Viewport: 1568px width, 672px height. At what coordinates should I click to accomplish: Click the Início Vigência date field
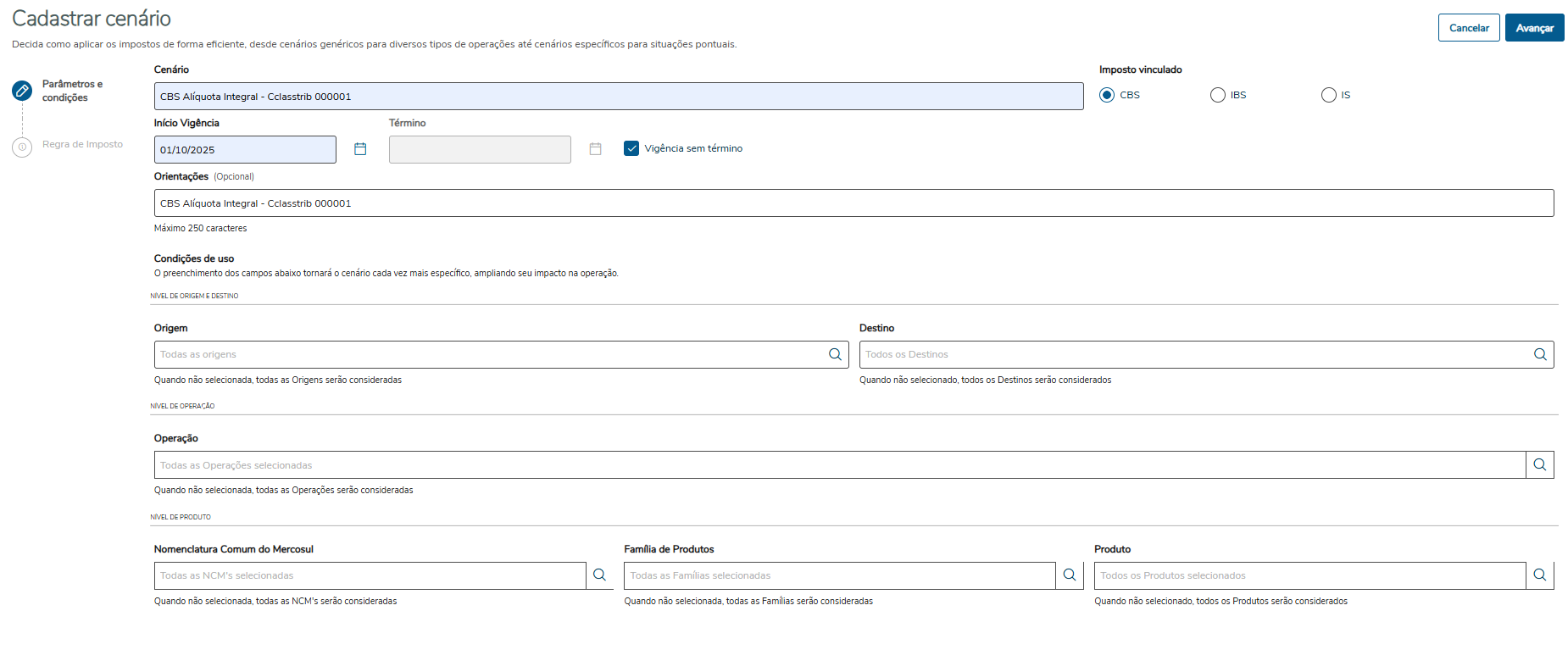click(245, 150)
